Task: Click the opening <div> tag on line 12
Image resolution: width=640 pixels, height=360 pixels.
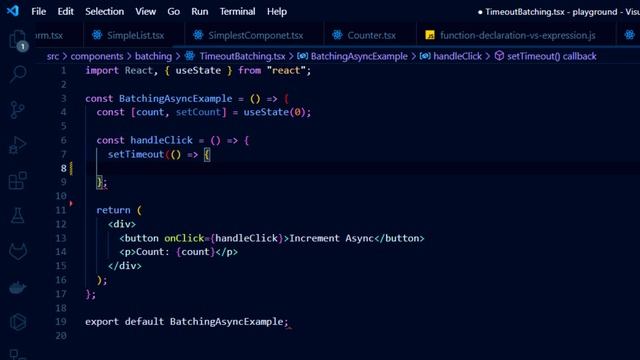Action: [122, 224]
